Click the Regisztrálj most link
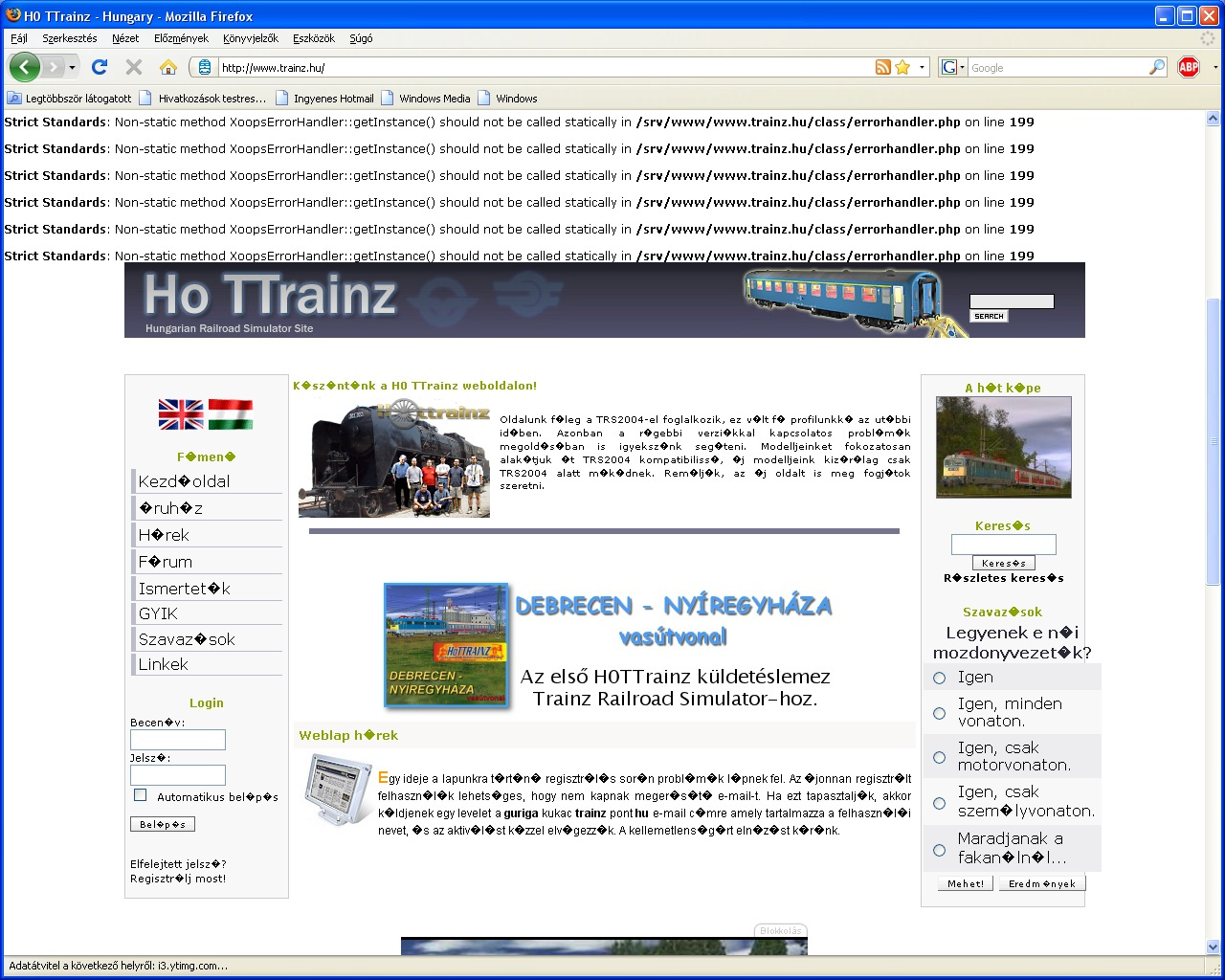 178,879
